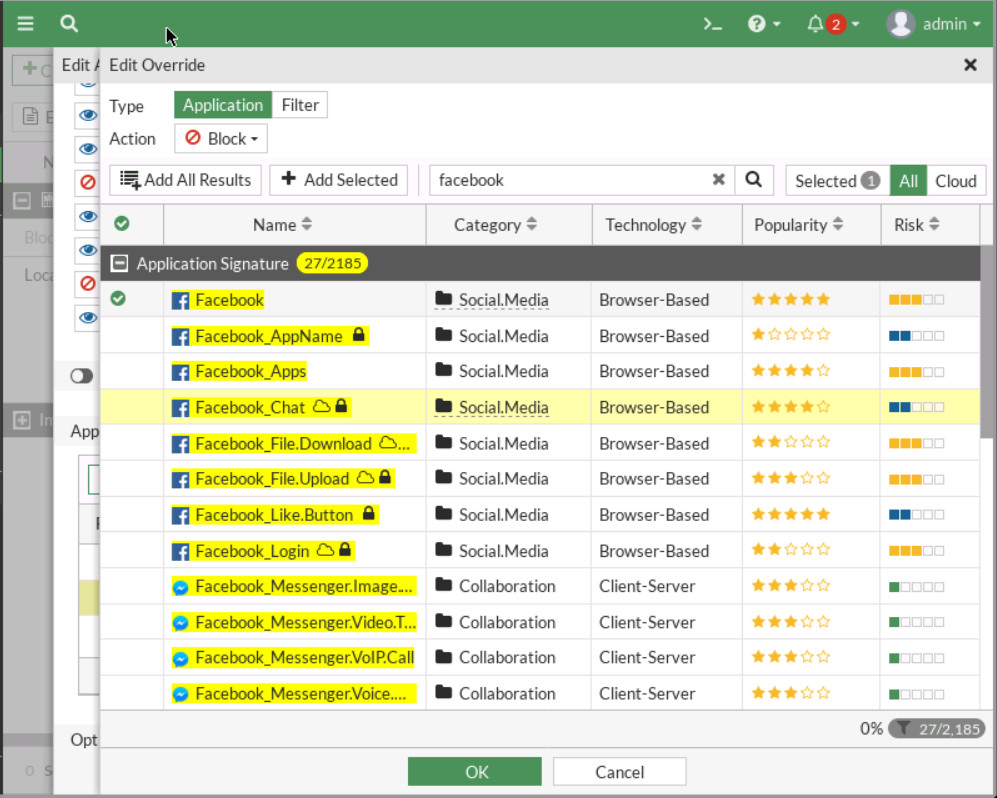Clear the facebook search using the X icon

pyautogui.click(x=718, y=180)
